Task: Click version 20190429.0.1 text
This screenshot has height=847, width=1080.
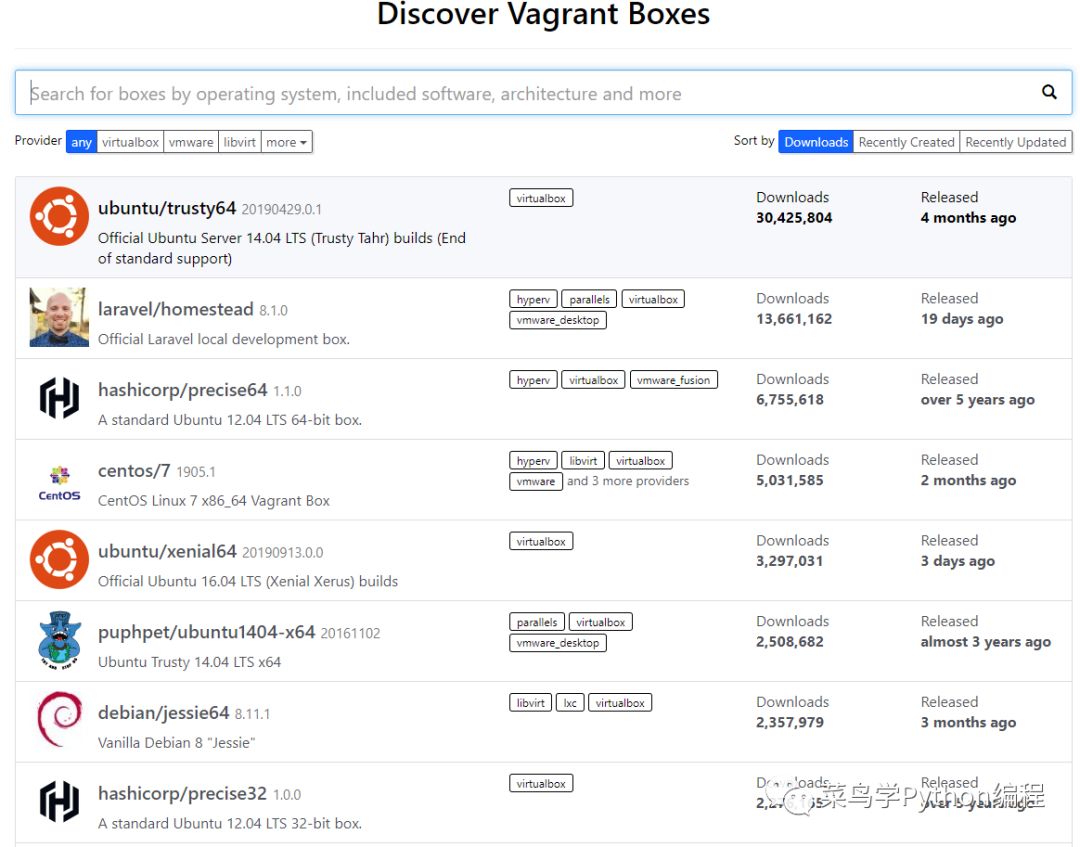Action: (282, 209)
